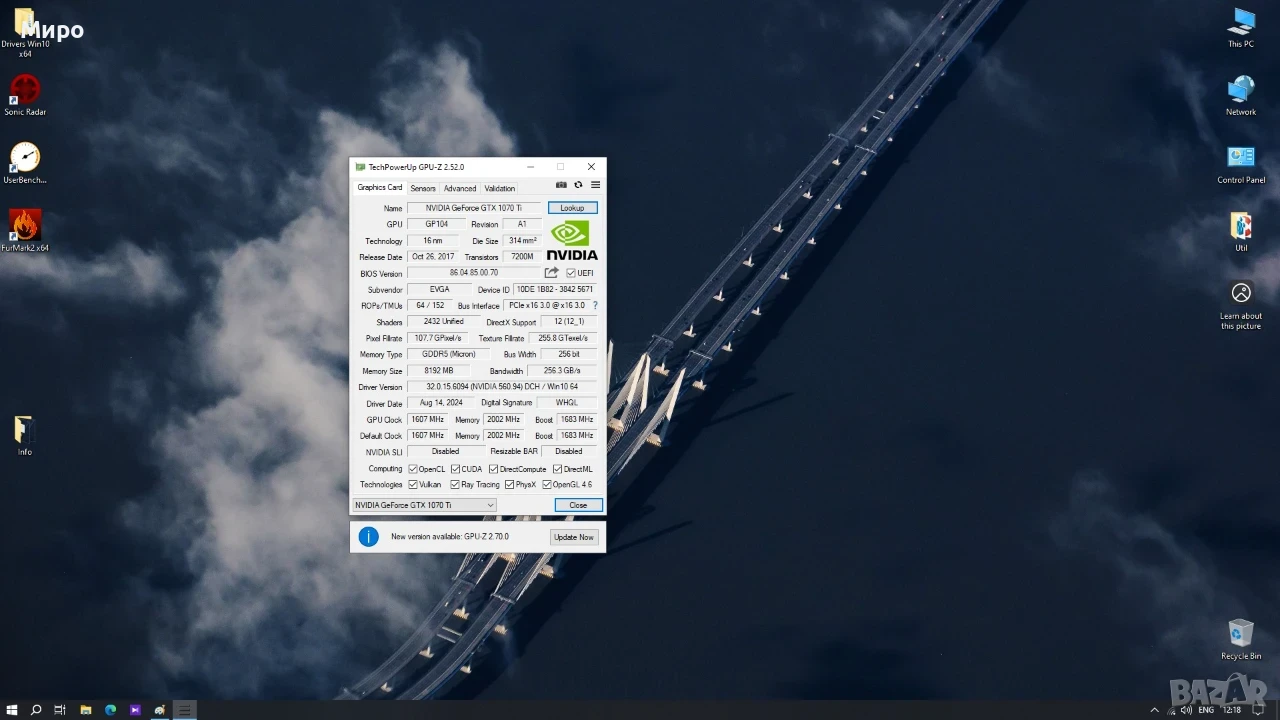Image resolution: width=1280 pixels, height=720 pixels.
Task: Toggle the Ray Tracing checkbox
Action: 455,485
